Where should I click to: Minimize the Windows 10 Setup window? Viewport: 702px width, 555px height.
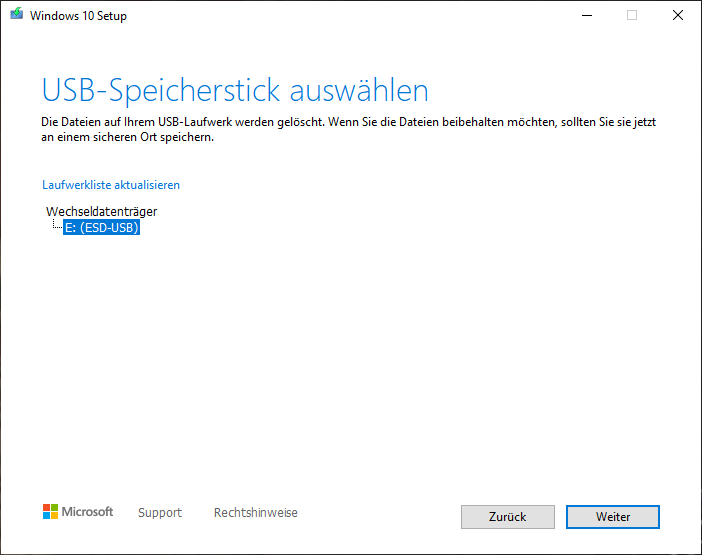(x=585, y=16)
